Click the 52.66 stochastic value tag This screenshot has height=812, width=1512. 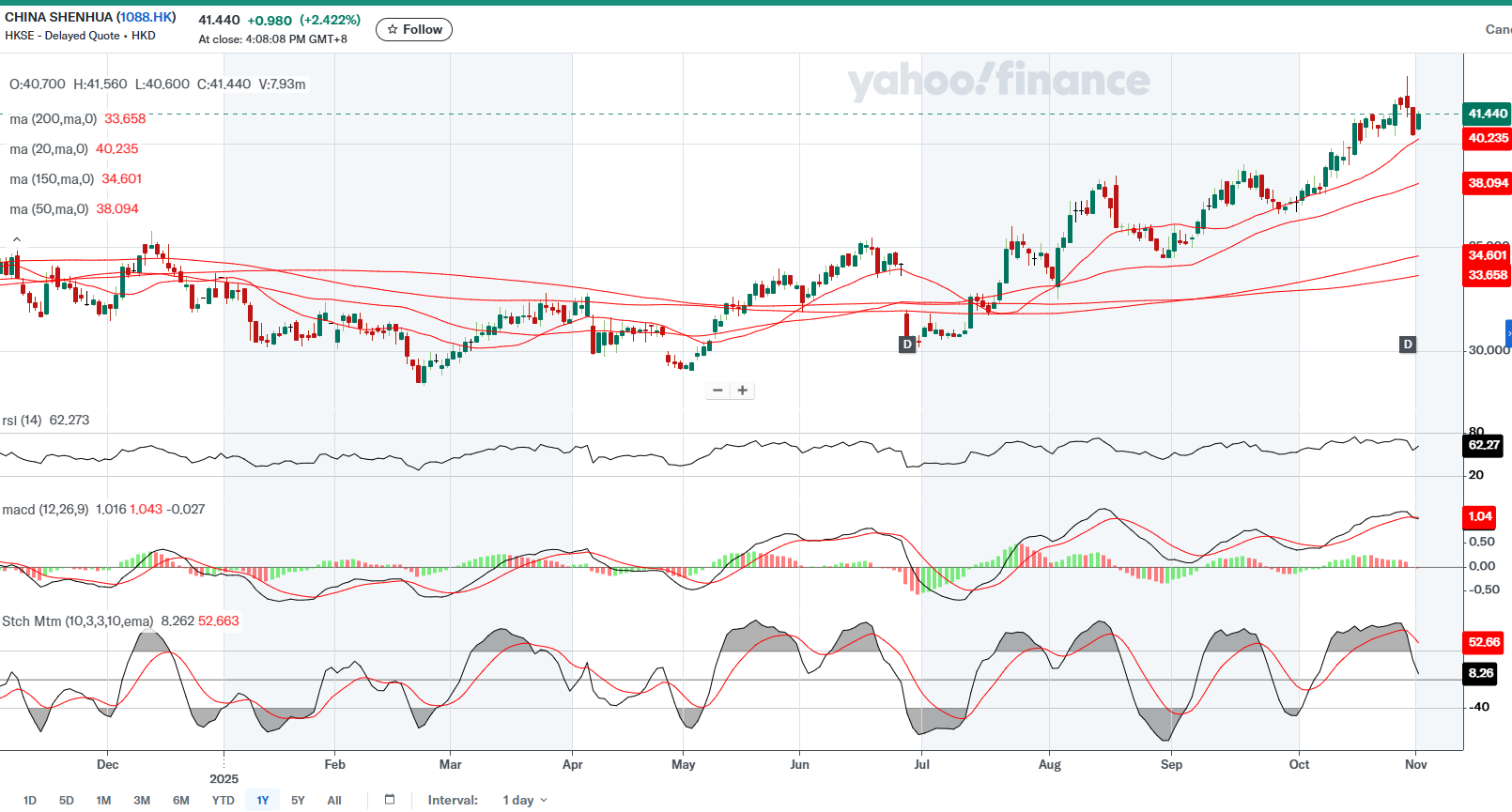click(1484, 642)
